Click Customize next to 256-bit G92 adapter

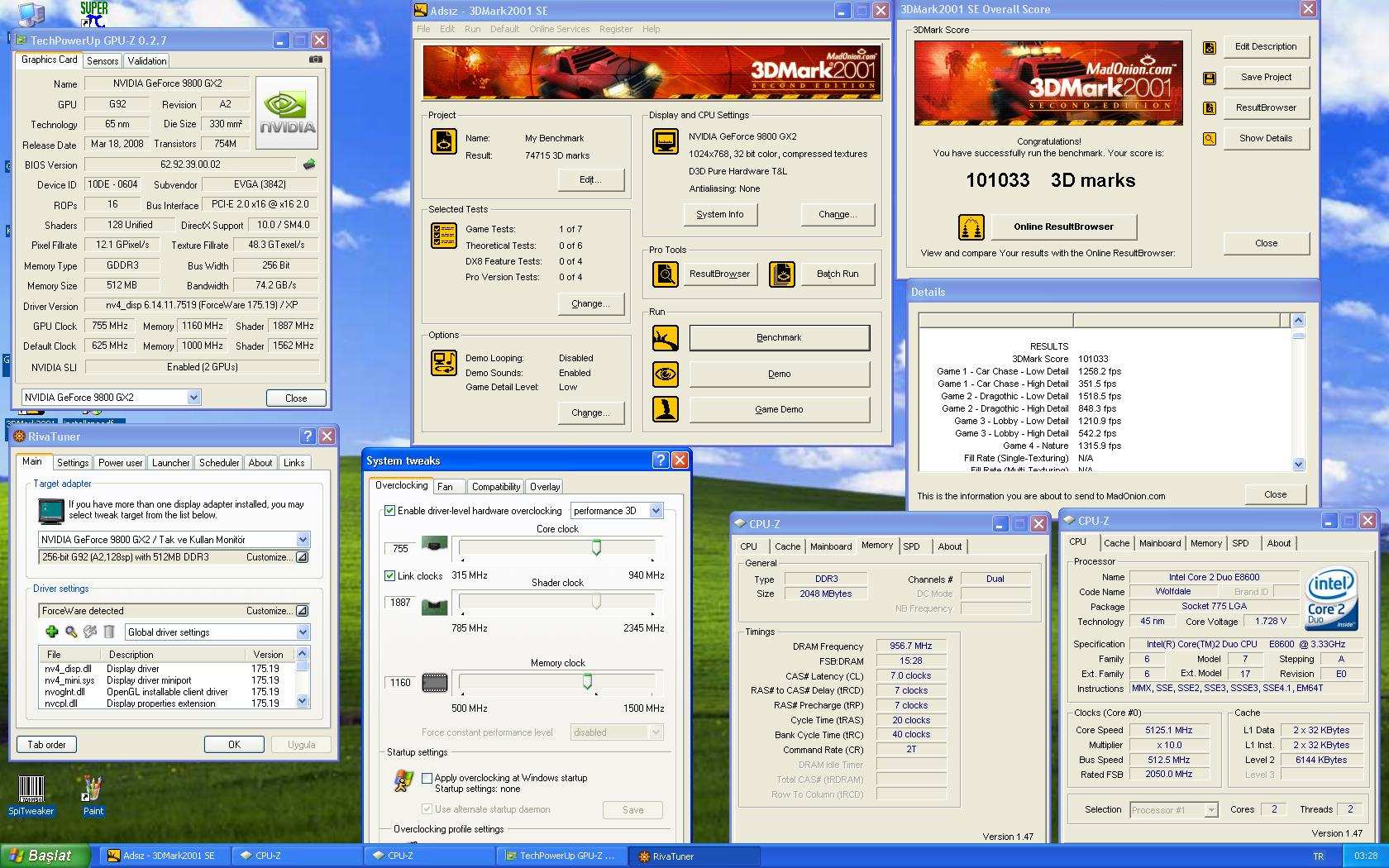tap(277, 557)
